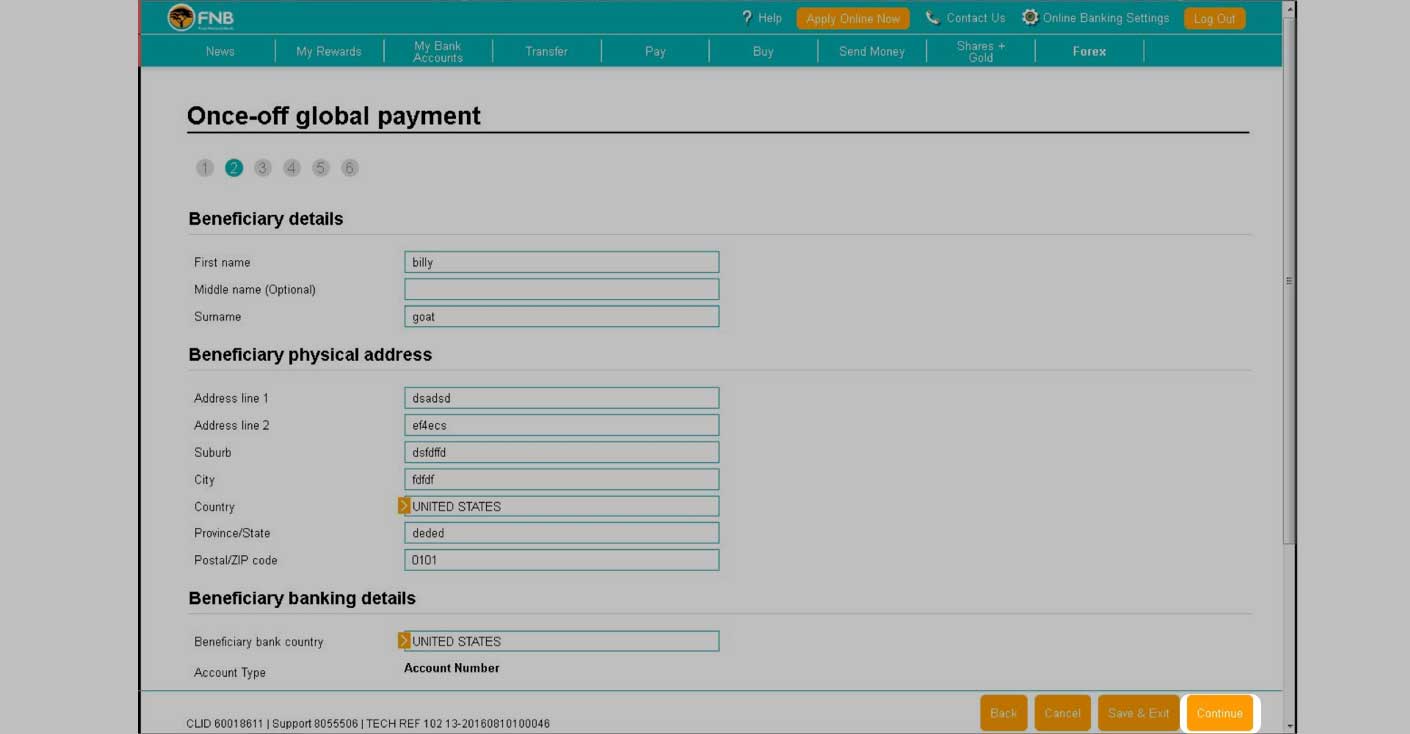Click Save & Exit
Image resolution: width=1410 pixels, height=734 pixels.
pyautogui.click(x=1138, y=713)
